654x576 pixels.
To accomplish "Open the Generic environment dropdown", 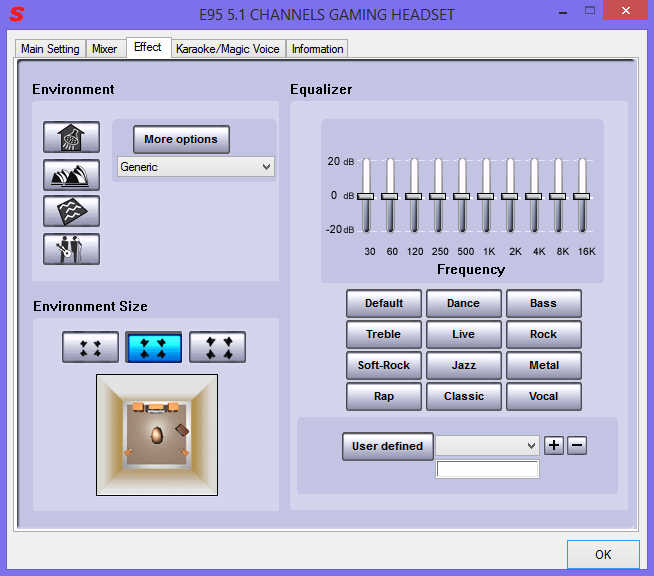I will pos(196,167).
